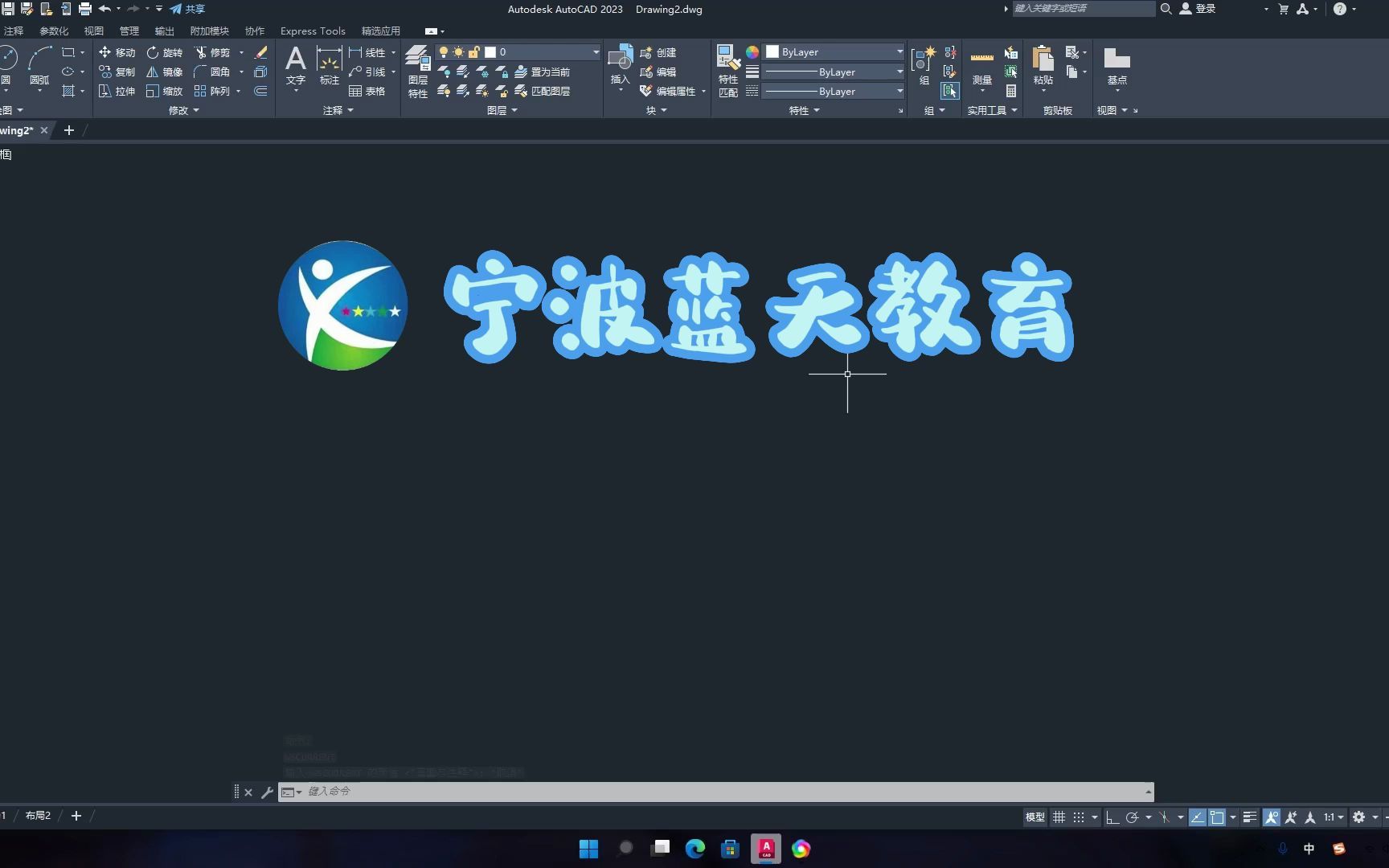
Task: Toggle annotation visibility in status bar
Action: pos(1272,817)
